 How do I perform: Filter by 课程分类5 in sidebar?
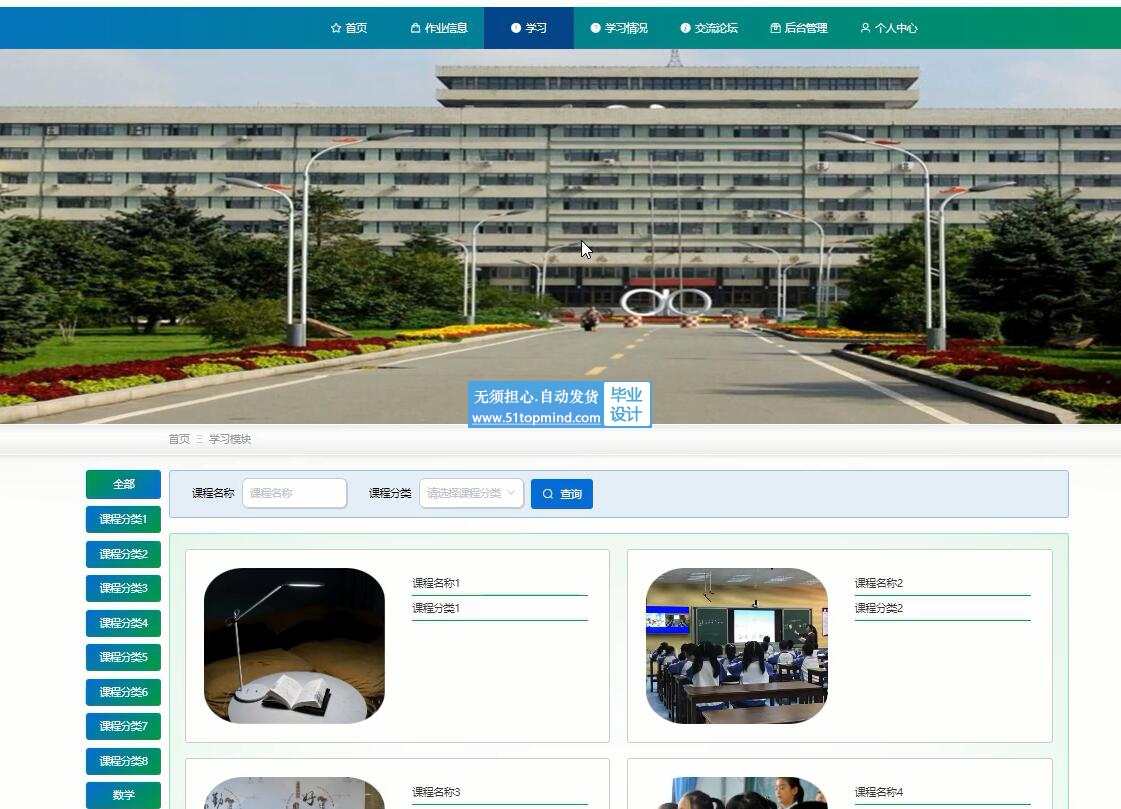coord(124,657)
